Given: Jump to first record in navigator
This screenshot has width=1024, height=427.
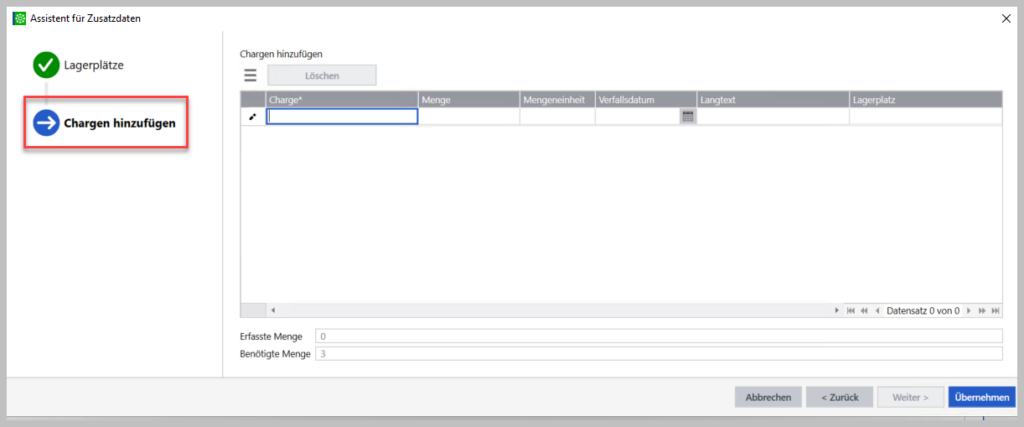Looking at the screenshot, I should (x=851, y=311).
